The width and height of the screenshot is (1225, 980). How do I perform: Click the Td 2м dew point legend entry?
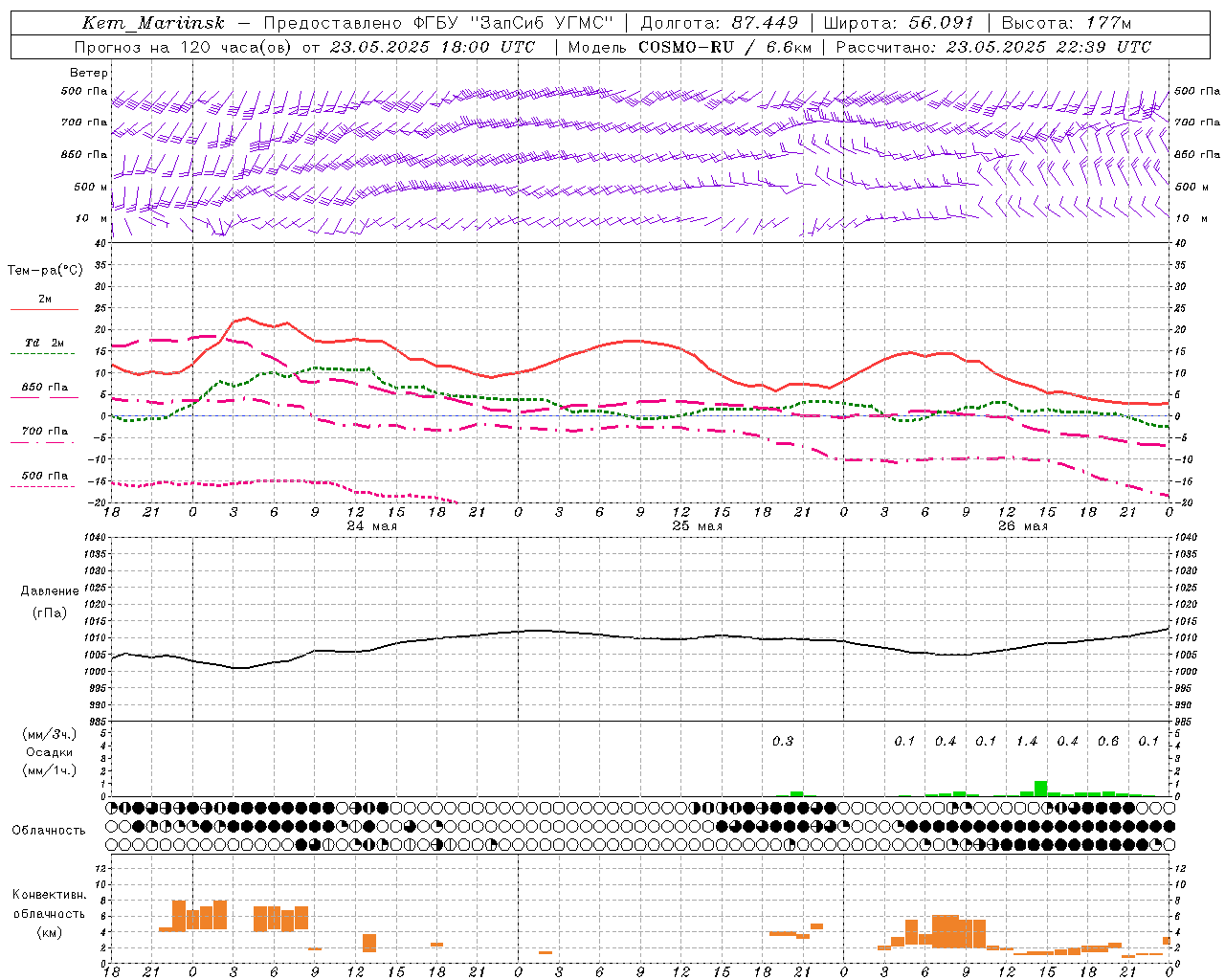click(x=44, y=343)
